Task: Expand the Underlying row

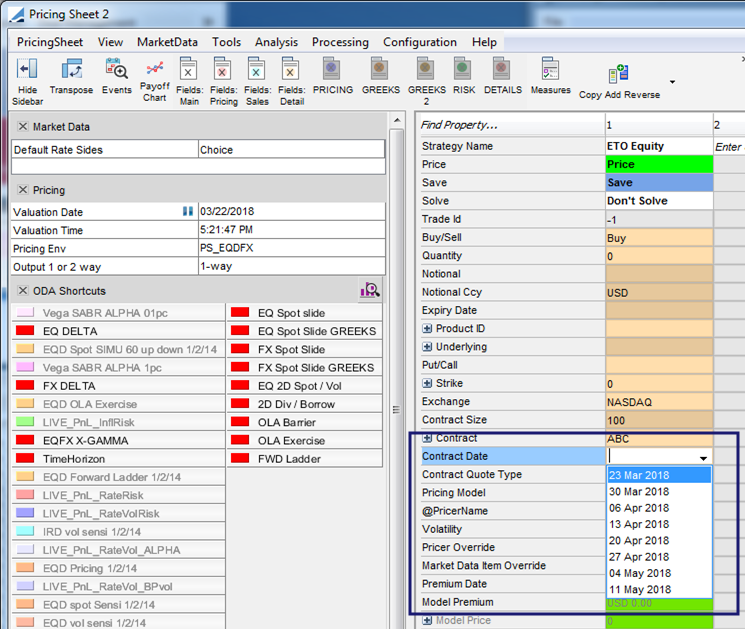Action: [427, 347]
